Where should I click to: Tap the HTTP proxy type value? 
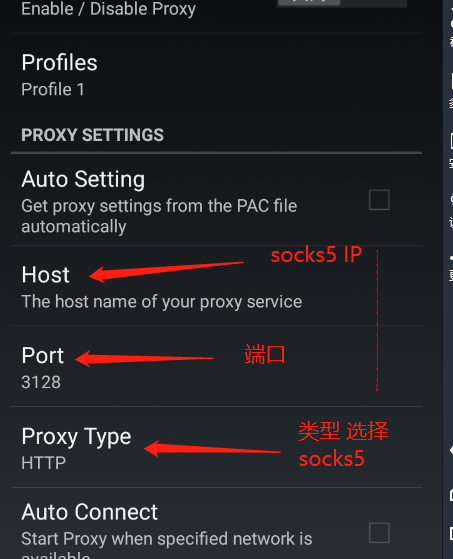click(x=43, y=463)
